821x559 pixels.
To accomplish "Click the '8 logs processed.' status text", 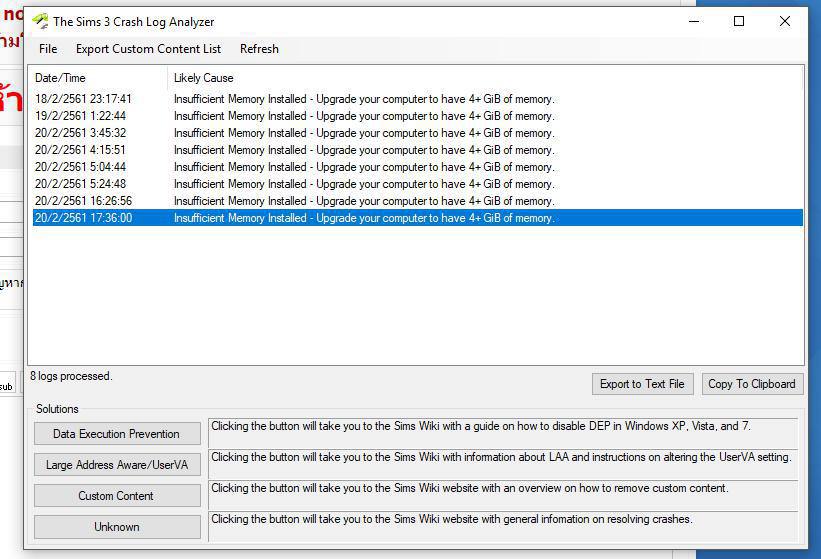I will 71,376.
